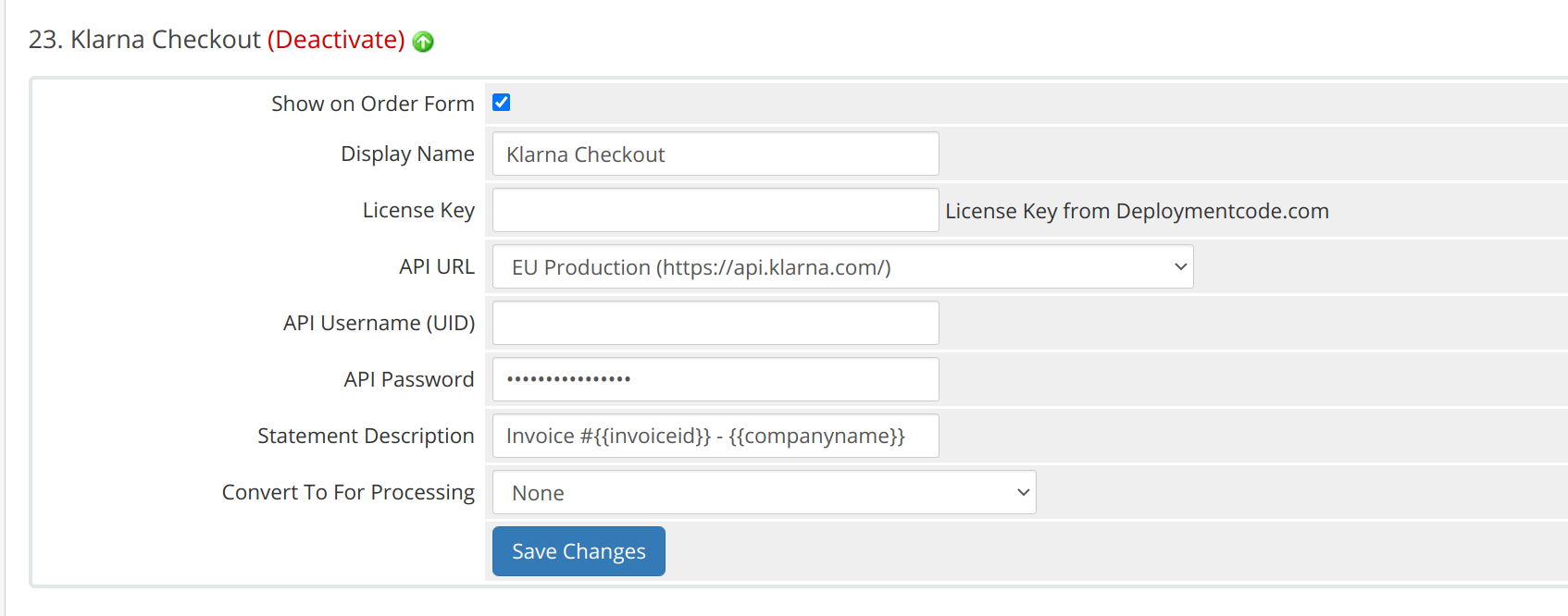Viewport: 1568px width, 616px height.
Task: Click the 'API URL' label
Action: [437, 266]
